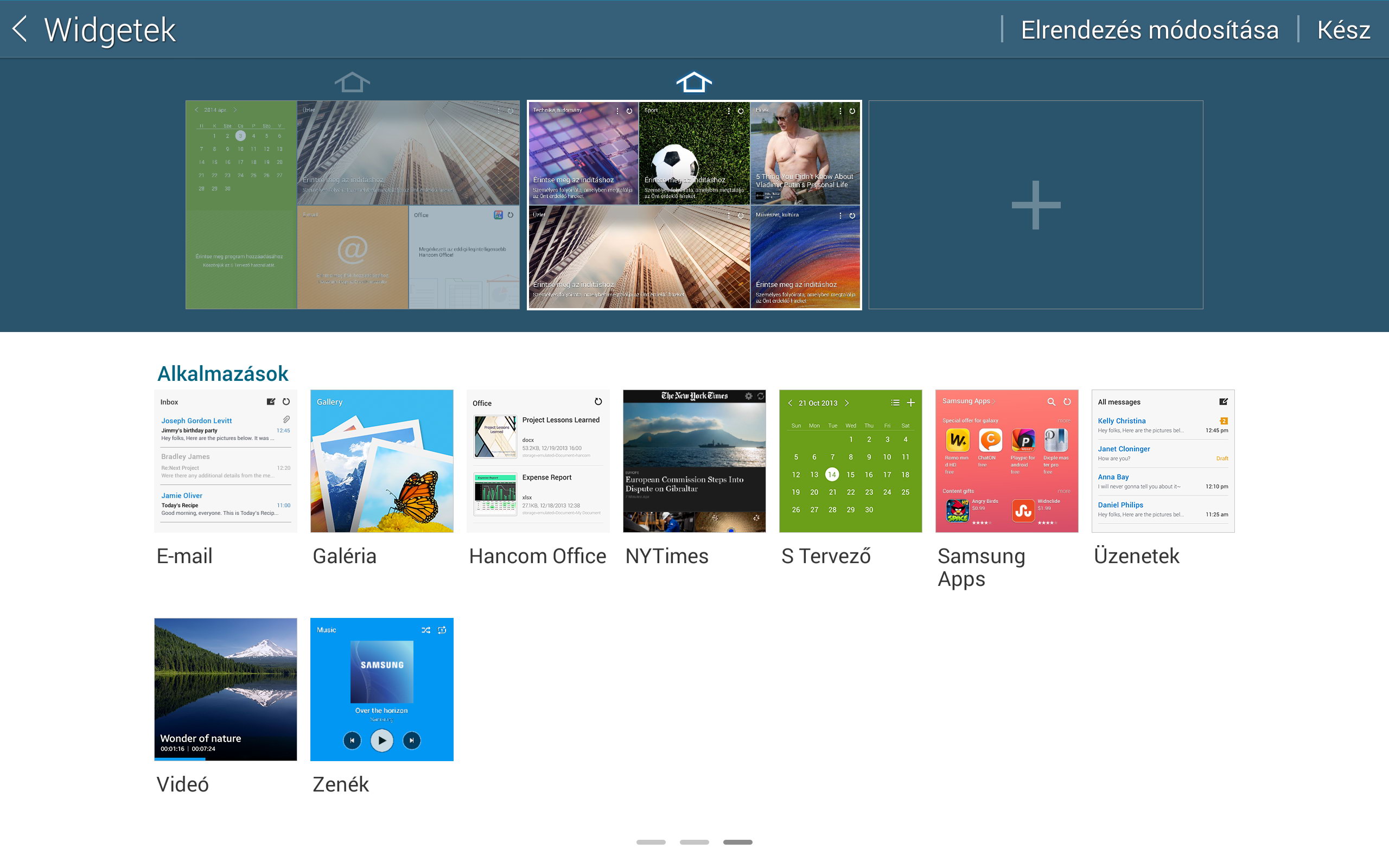Viewport: 1389px width, 868px height.
Task: Tap the Gallery title in Galéria preview
Action: [x=329, y=402]
